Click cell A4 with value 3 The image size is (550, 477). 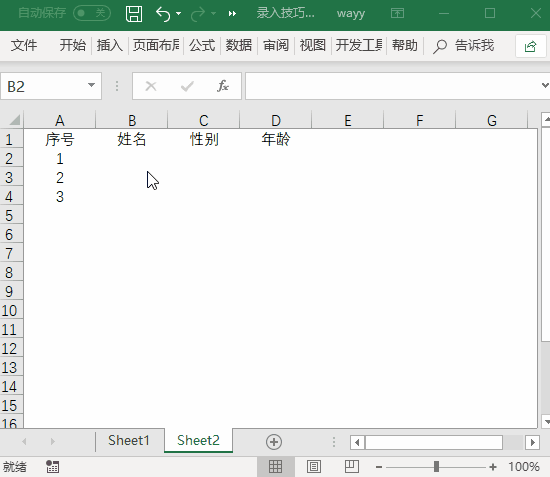pyautogui.click(x=60, y=196)
